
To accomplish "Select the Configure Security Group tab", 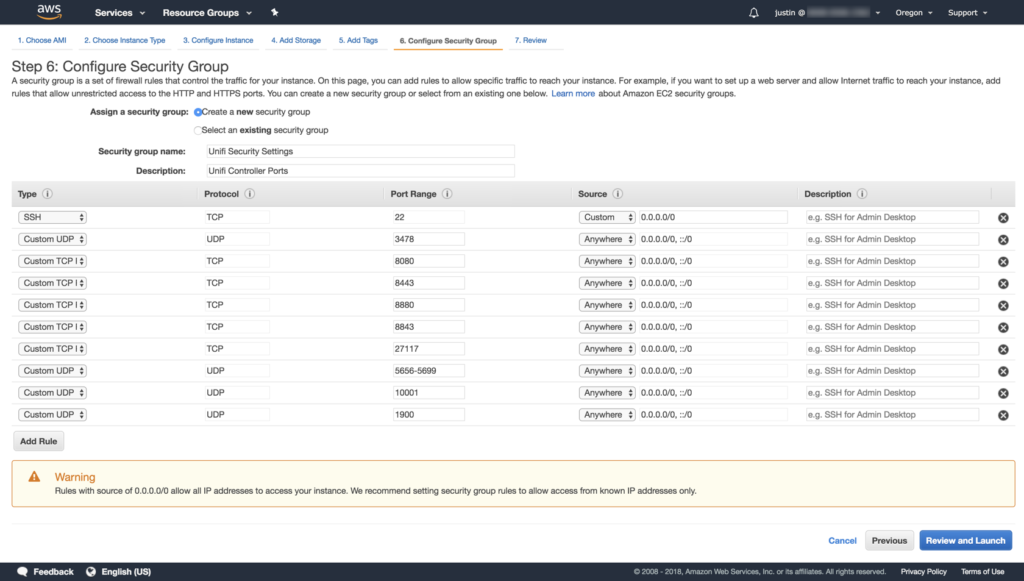I will coord(448,40).
